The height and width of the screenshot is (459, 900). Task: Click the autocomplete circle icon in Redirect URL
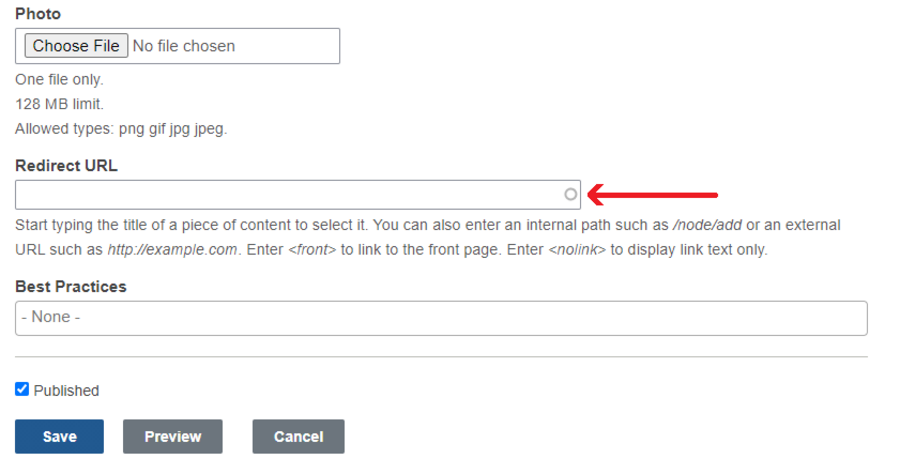click(571, 195)
